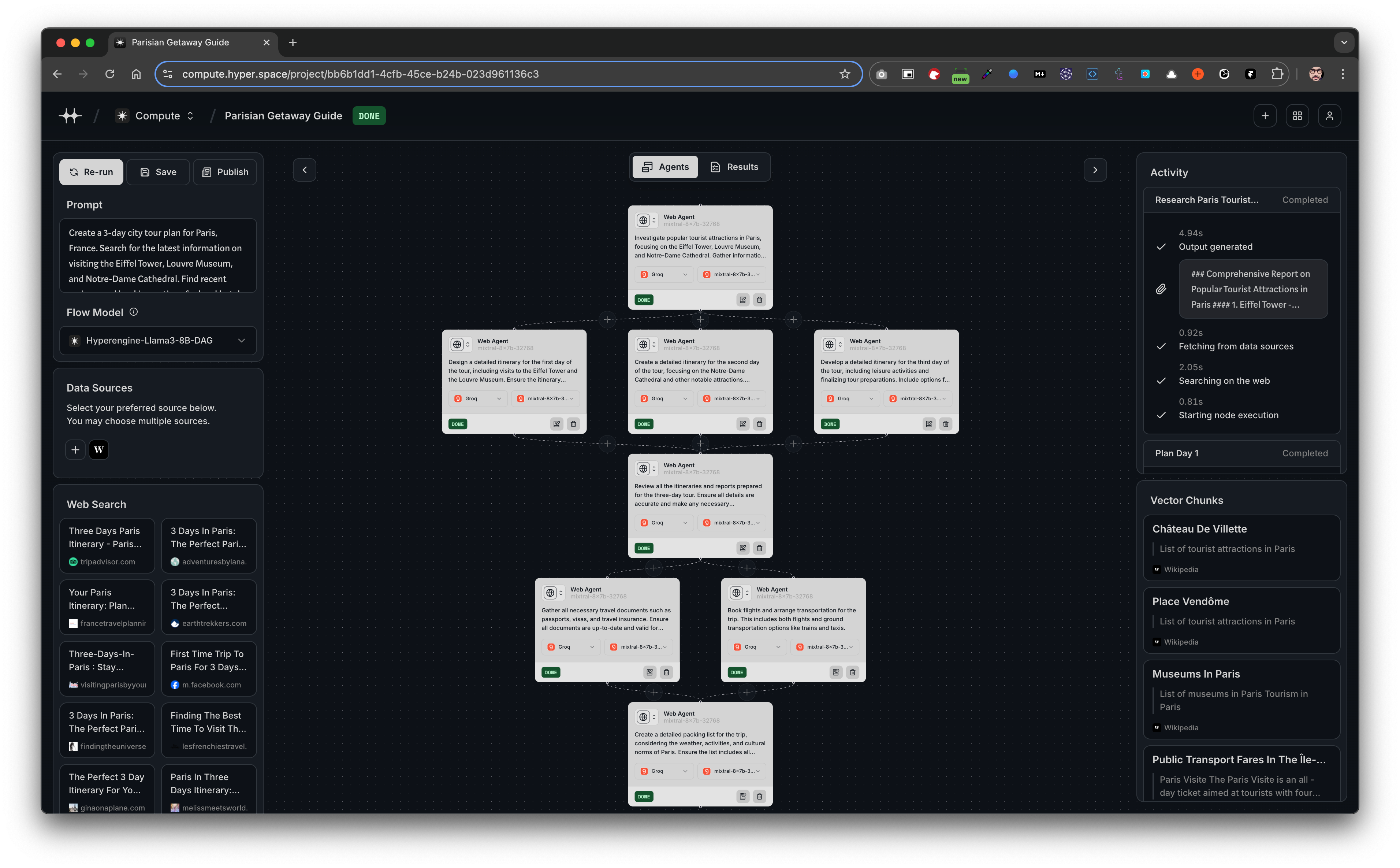Toggle the Searching on the web checkmark
Screen dimensions: 1400x868
(x=1161, y=381)
